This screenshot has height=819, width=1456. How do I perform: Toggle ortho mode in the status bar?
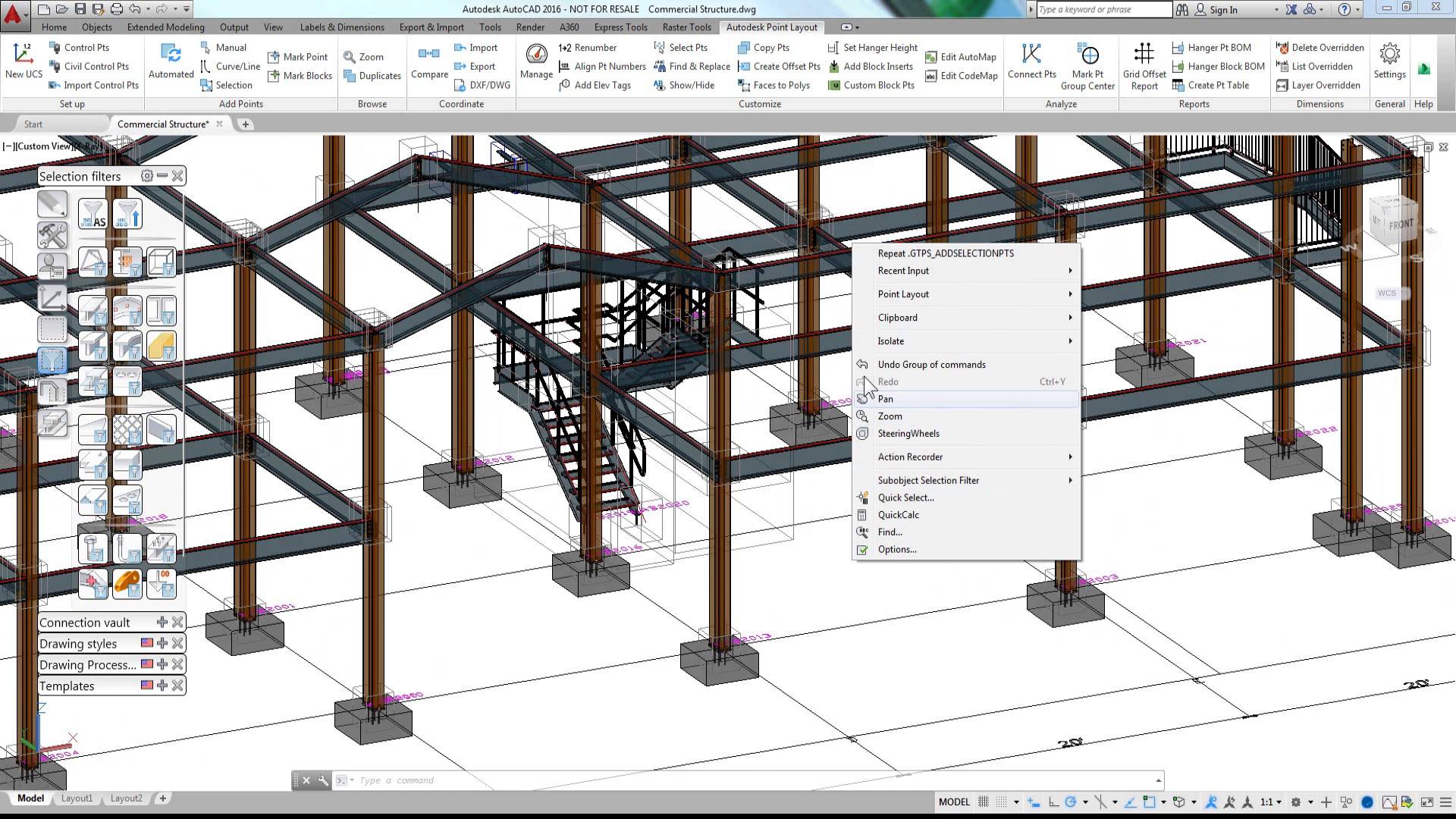tap(1053, 802)
